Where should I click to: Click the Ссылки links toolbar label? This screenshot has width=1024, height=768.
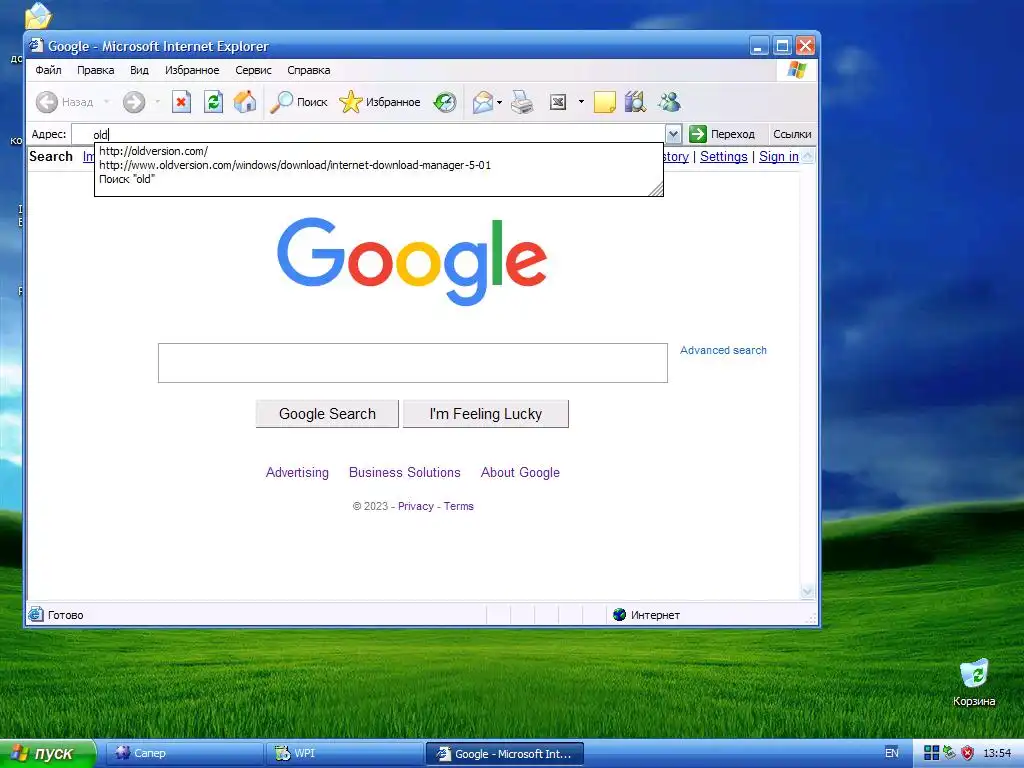tap(792, 134)
